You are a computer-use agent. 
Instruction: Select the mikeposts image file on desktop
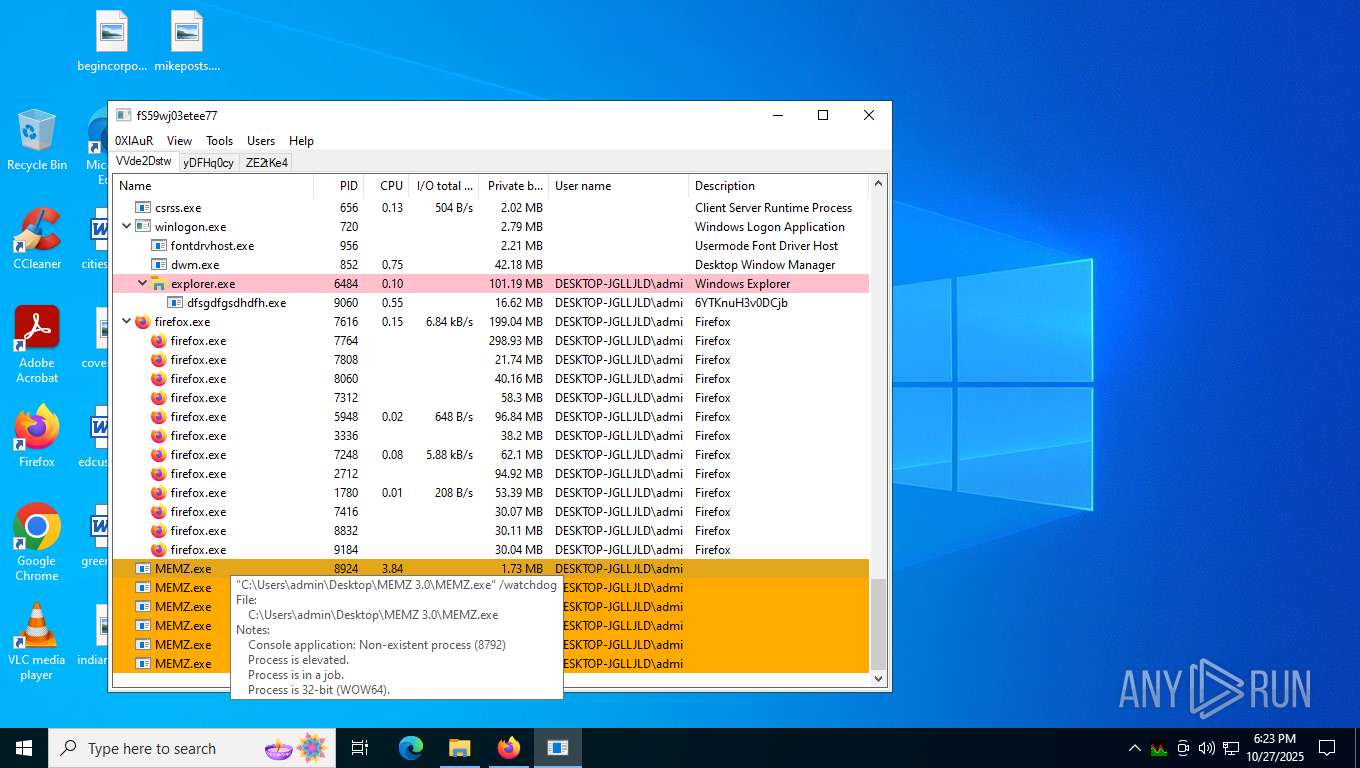187,41
